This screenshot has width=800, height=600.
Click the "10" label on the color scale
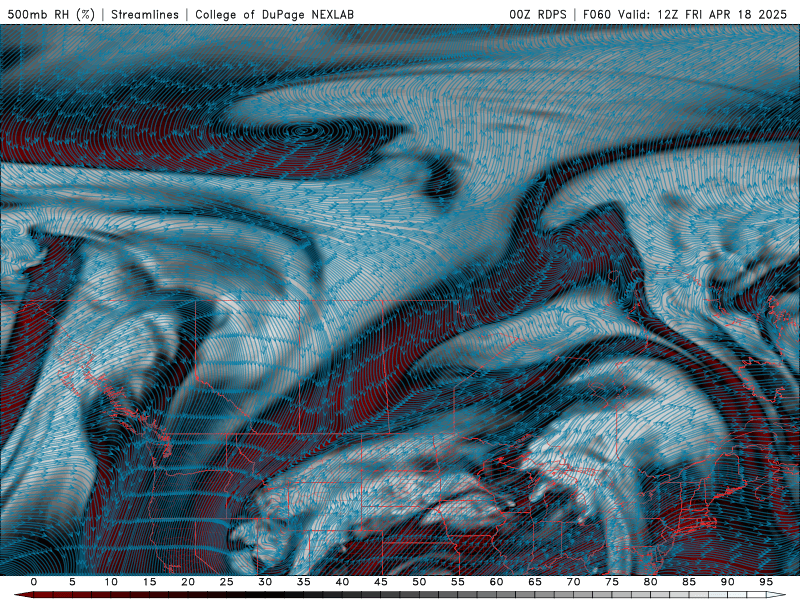pyautogui.click(x=111, y=582)
